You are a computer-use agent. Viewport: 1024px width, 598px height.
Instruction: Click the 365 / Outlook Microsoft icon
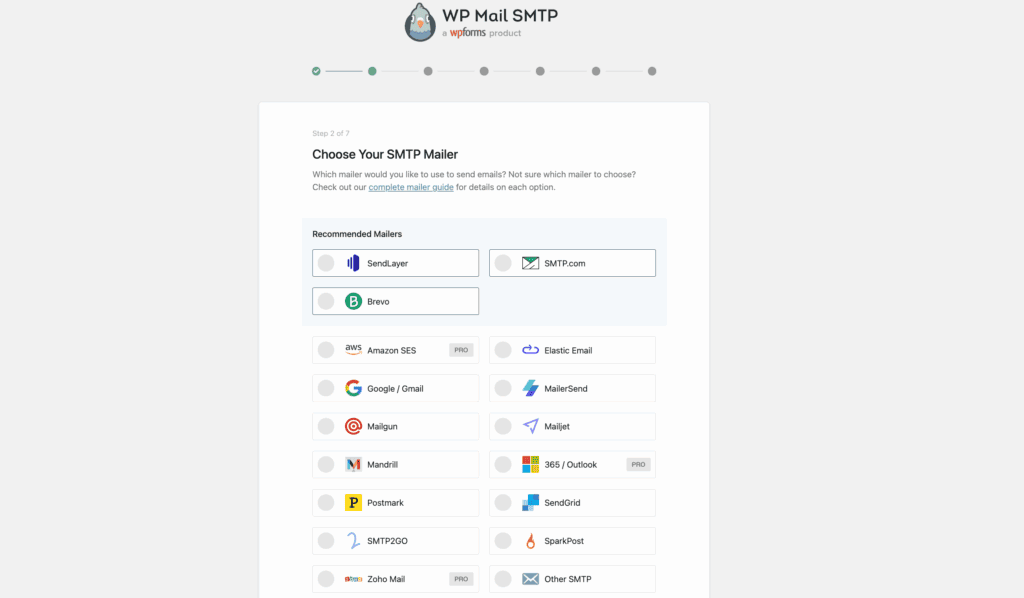pos(530,465)
